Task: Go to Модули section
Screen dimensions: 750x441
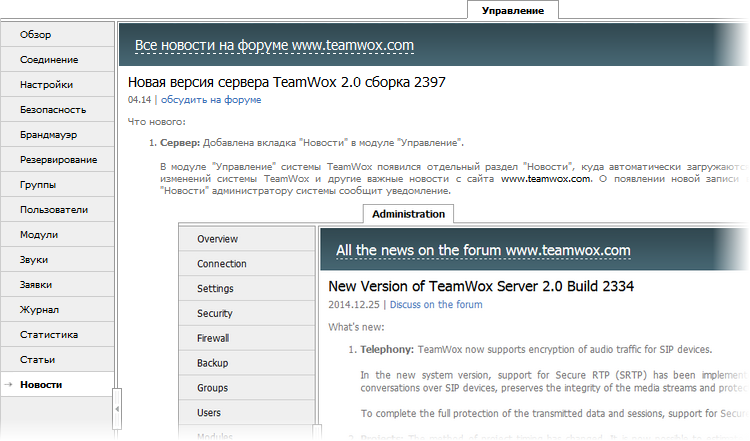Action: pos(57,234)
